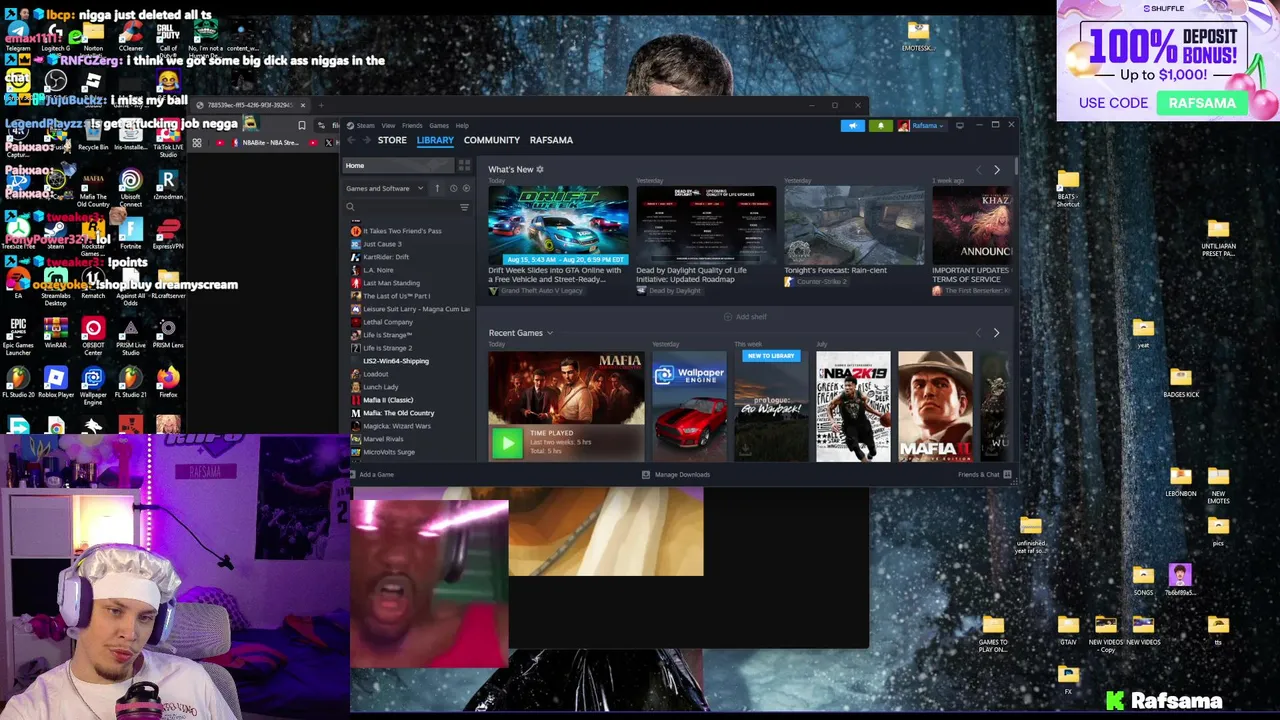Open Friends & Chat icon in Steam footer
The height and width of the screenshot is (720, 1280).
(1007, 474)
